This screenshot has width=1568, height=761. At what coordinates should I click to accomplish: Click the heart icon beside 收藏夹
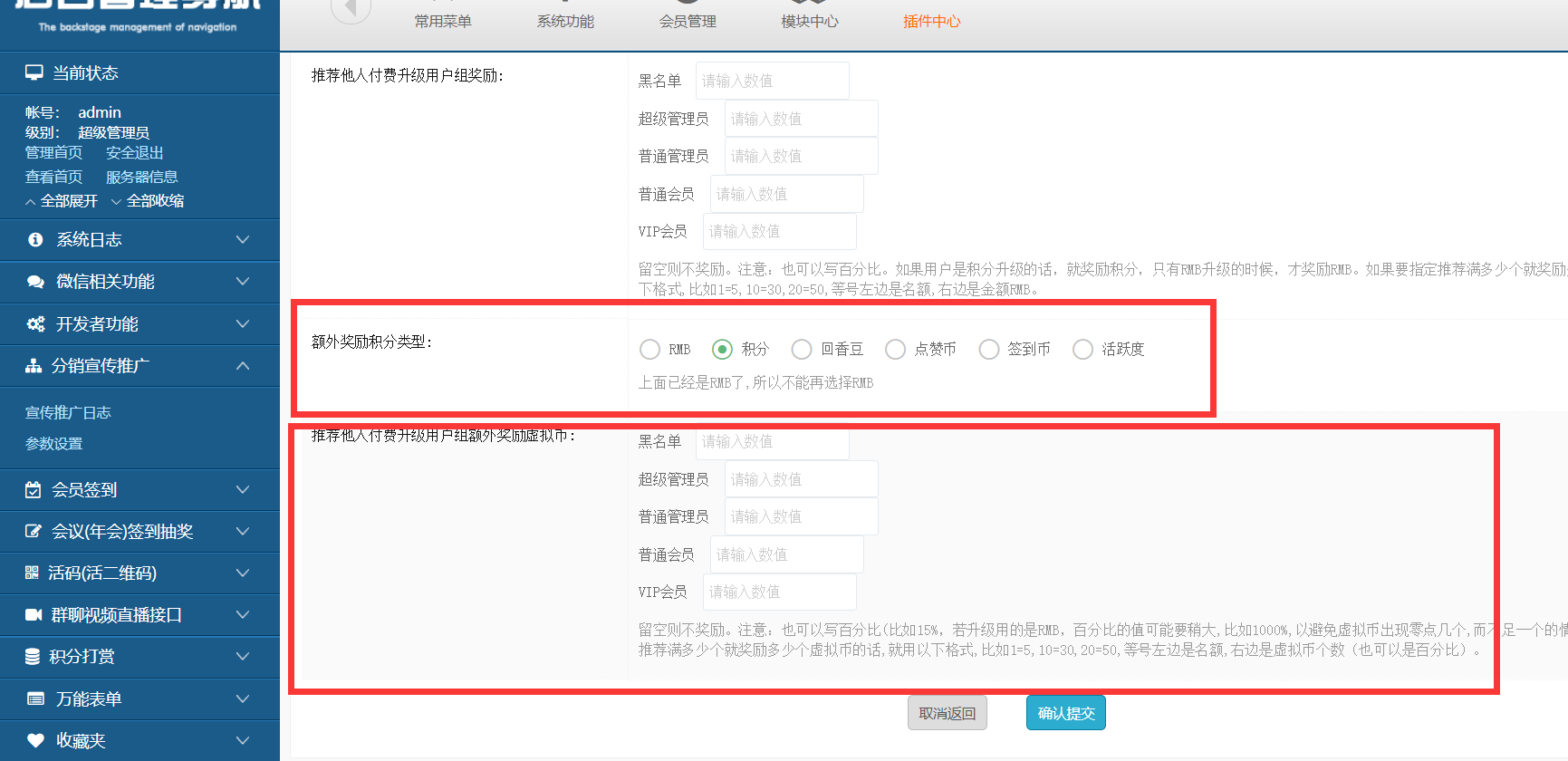coord(35,741)
